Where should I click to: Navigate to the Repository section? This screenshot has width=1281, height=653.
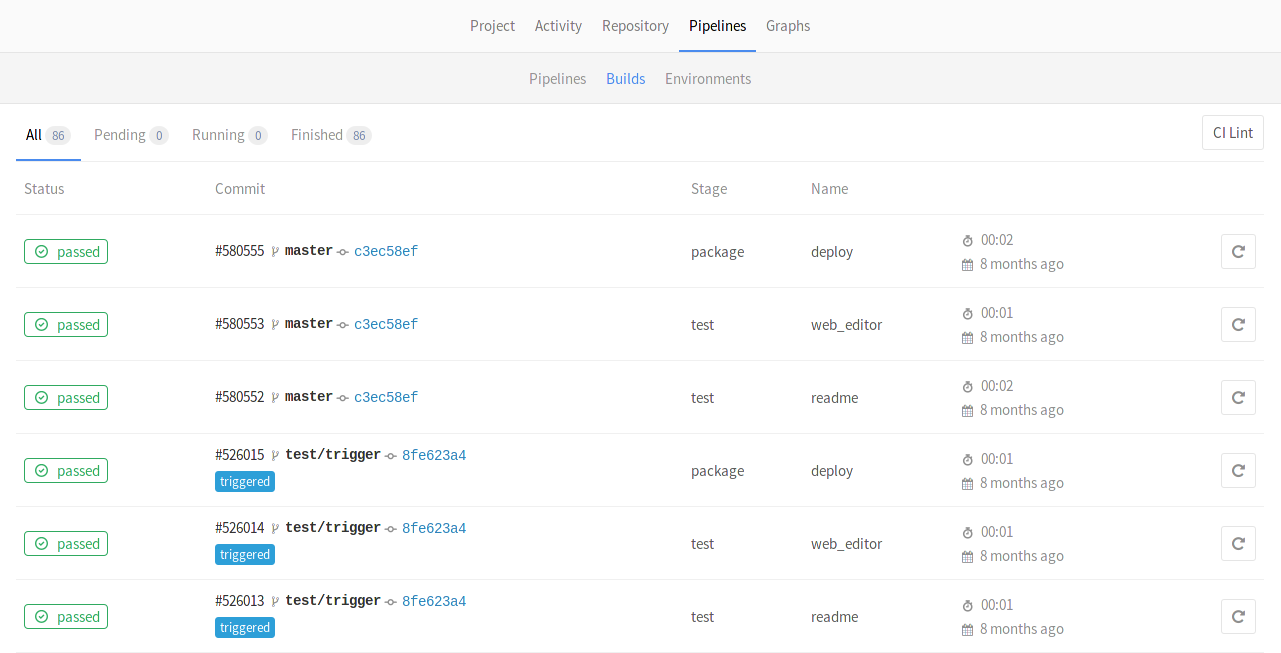pyautogui.click(x=635, y=26)
